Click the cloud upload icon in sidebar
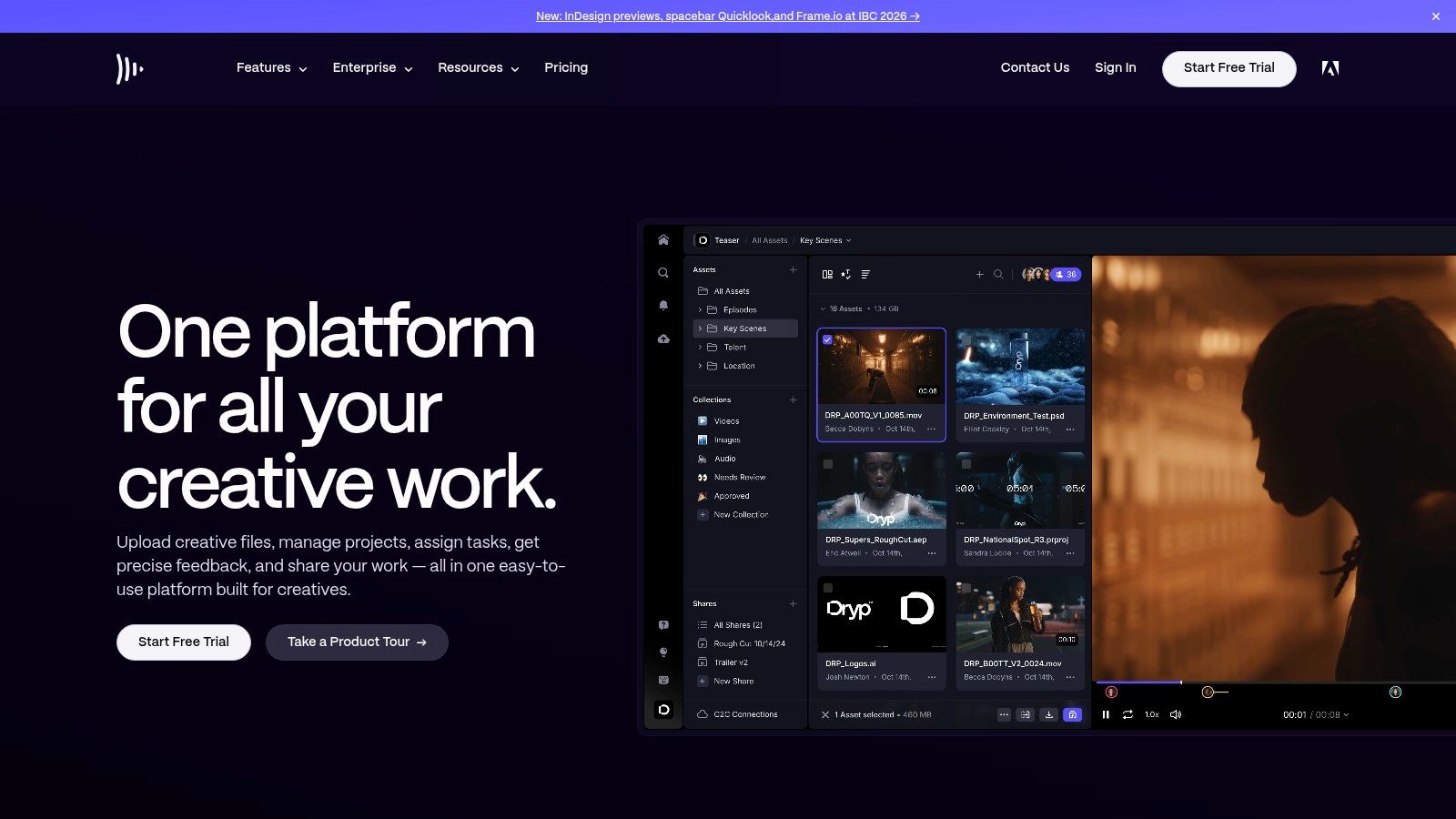This screenshot has height=819, width=1456. 663,339
